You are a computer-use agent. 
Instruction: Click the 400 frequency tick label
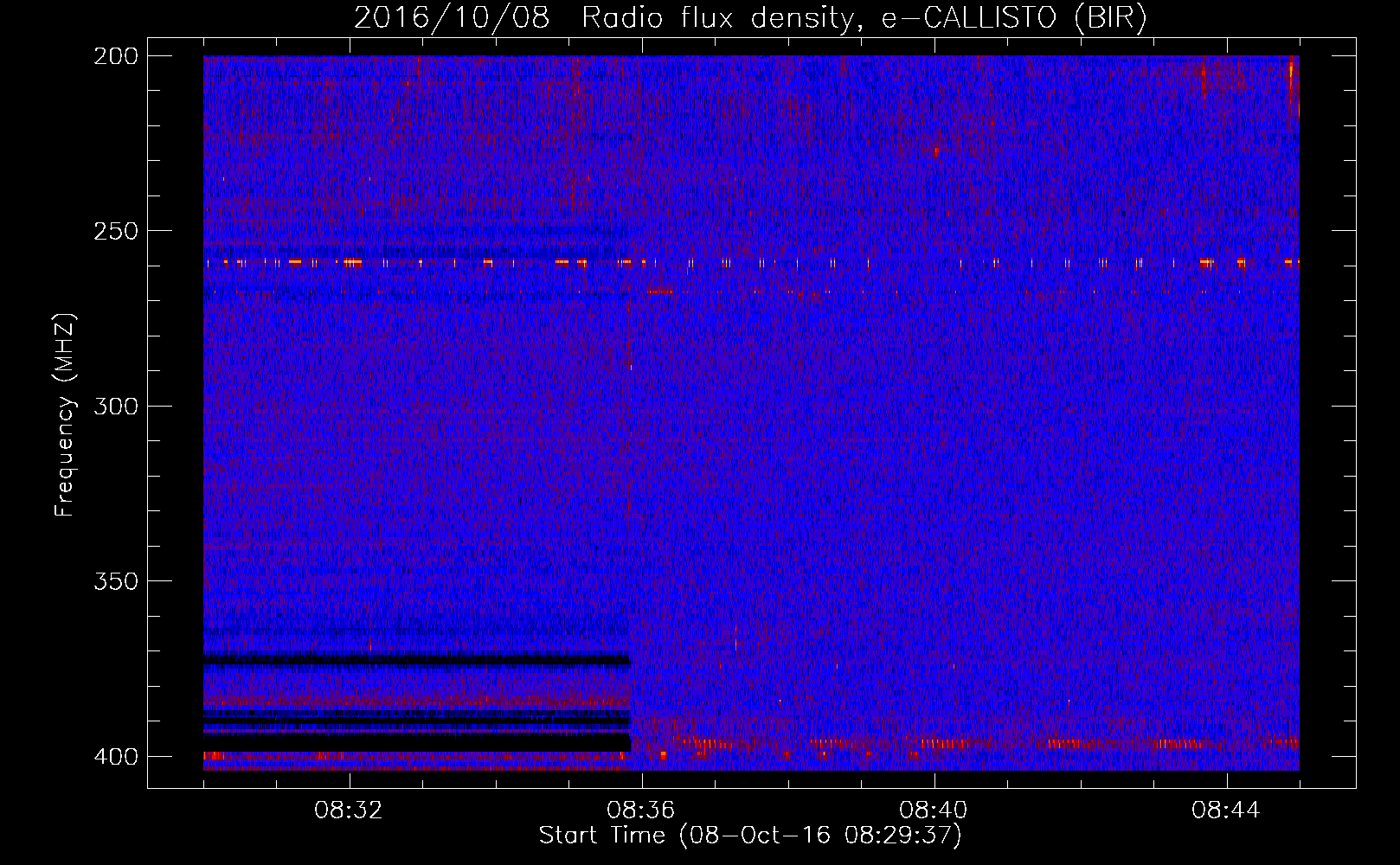tap(115, 756)
